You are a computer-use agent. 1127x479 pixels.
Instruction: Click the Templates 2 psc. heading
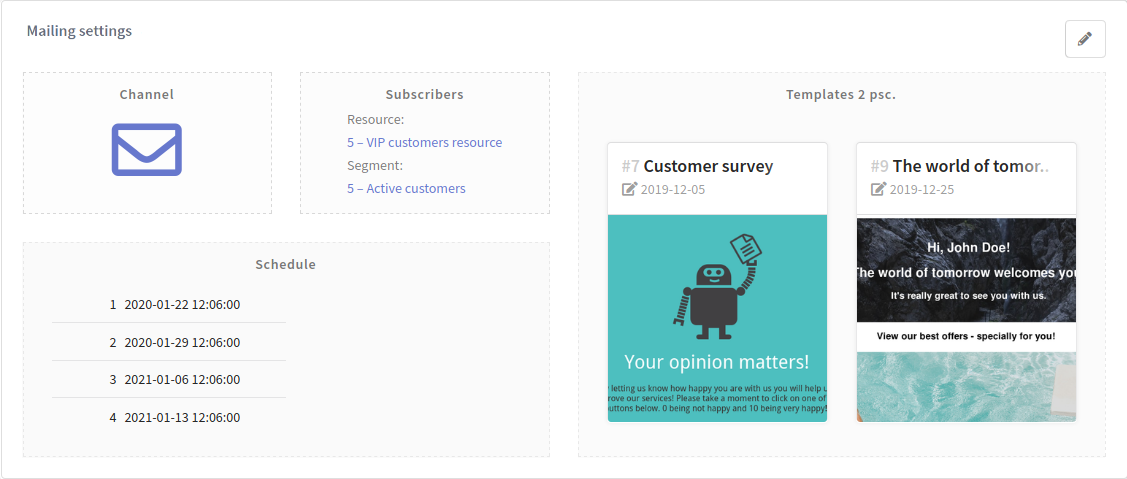[x=840, y=95]
